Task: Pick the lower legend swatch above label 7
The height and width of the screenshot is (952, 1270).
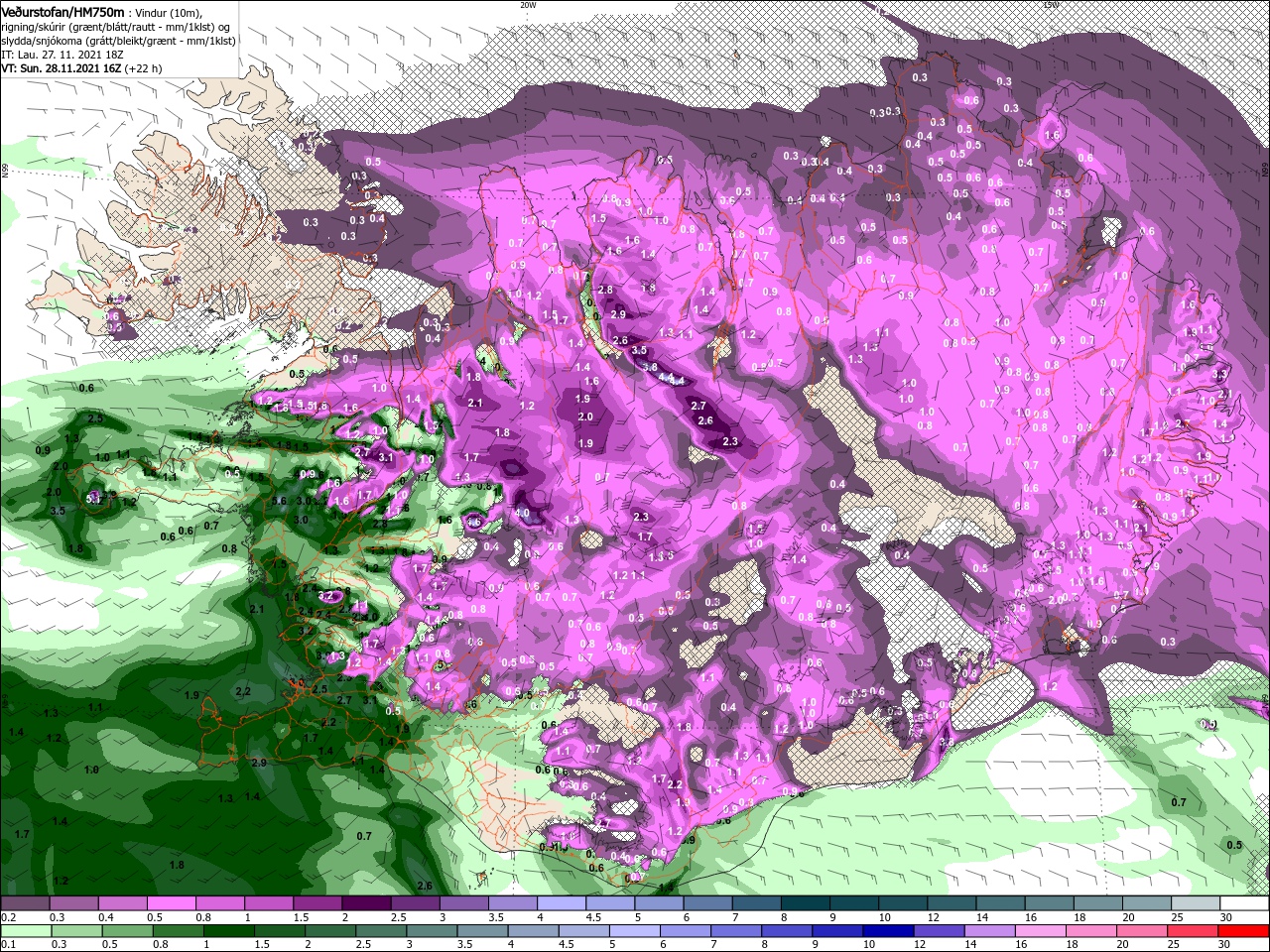Action: point(735,931)
